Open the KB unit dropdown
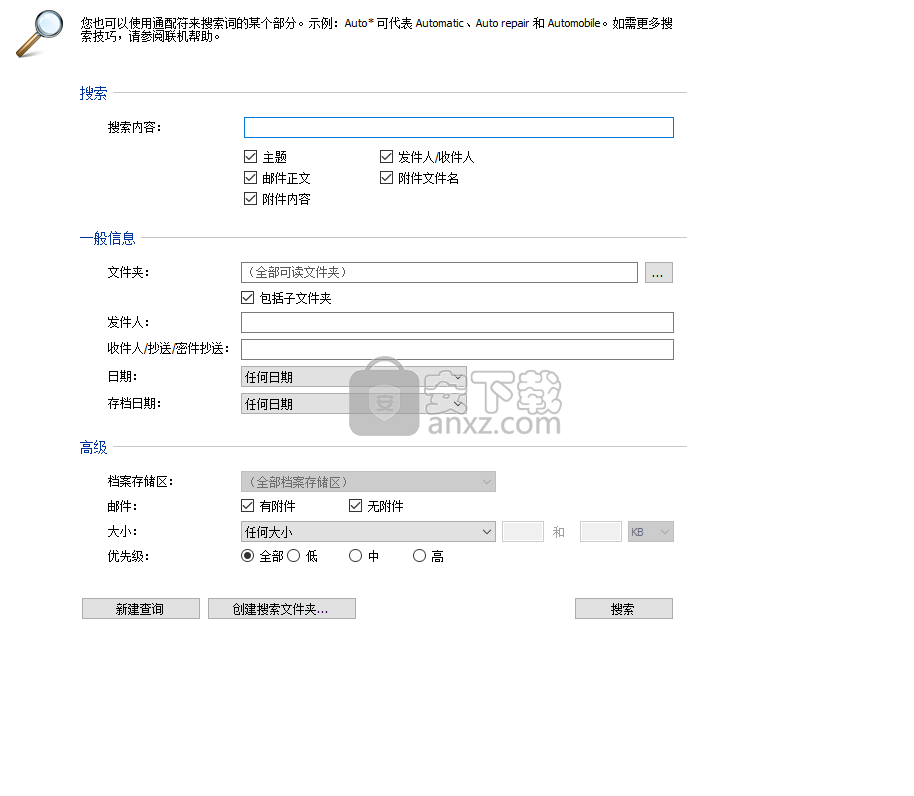This screenshot has height=796, width=914. pyautogui.click(x=651, y=531)
